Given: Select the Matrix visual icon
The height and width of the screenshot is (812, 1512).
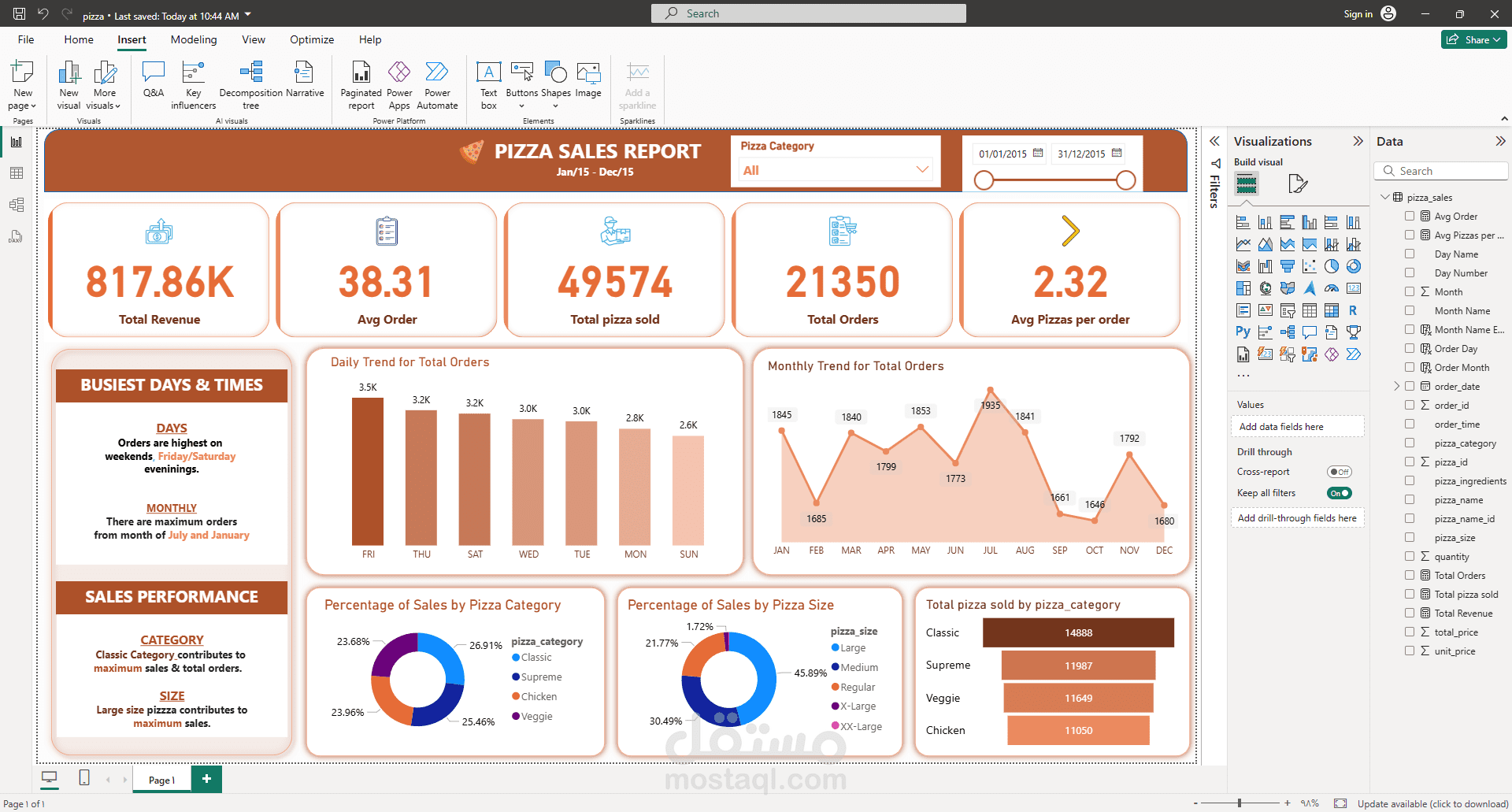Looking at the screenshot, I should (1332, 310).
